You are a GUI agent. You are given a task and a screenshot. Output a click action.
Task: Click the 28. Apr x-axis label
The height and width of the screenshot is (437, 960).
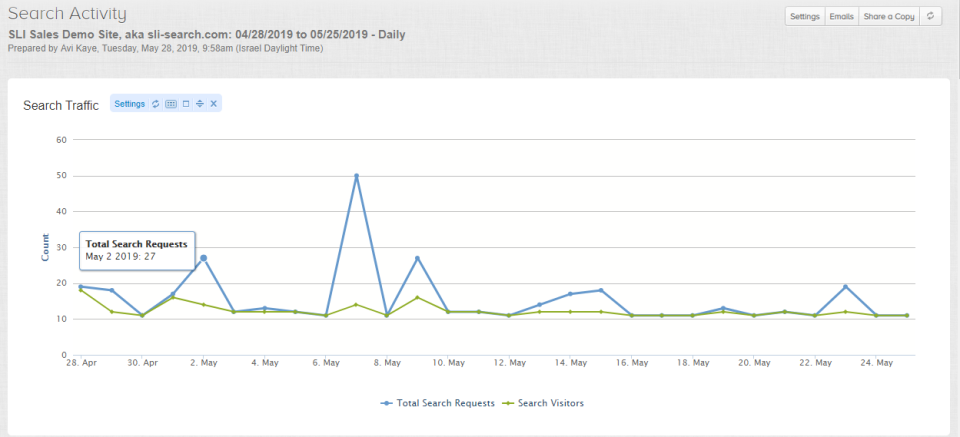(81, 363)
